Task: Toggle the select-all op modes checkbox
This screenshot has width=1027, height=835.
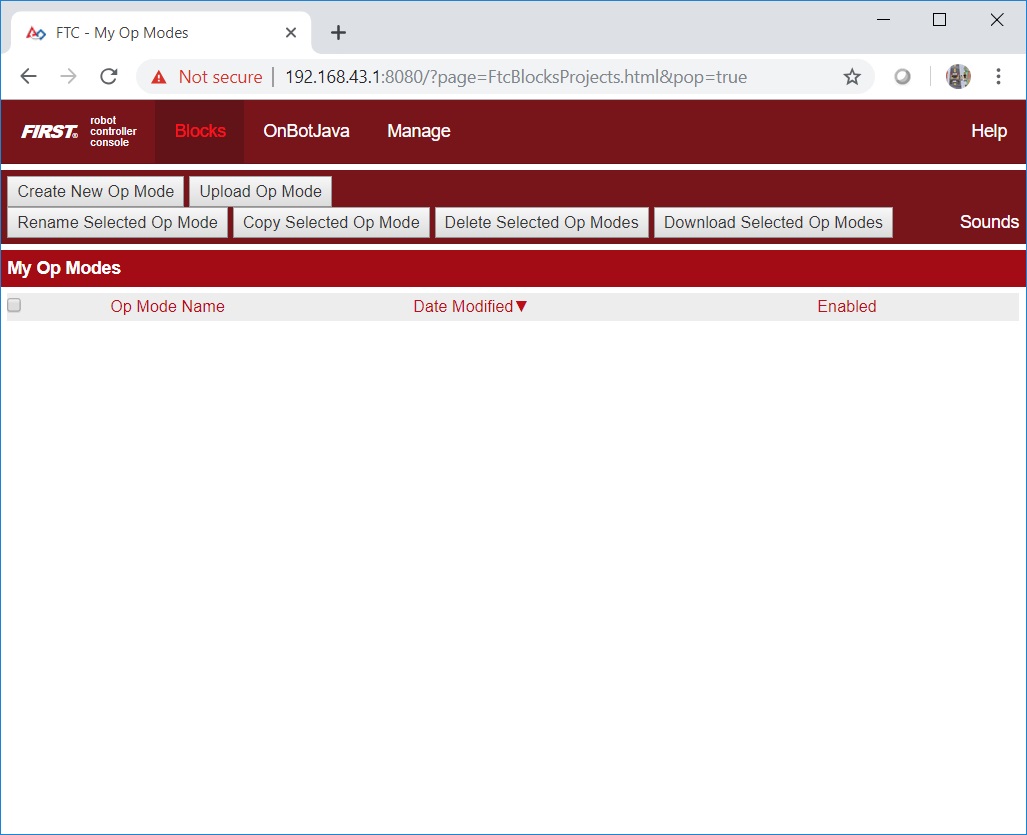Action: [x=14, y=305]
